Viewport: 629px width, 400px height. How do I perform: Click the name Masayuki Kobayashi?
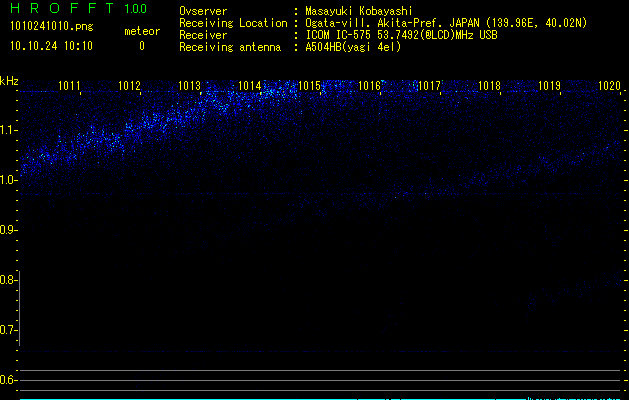tap(359, 11)
